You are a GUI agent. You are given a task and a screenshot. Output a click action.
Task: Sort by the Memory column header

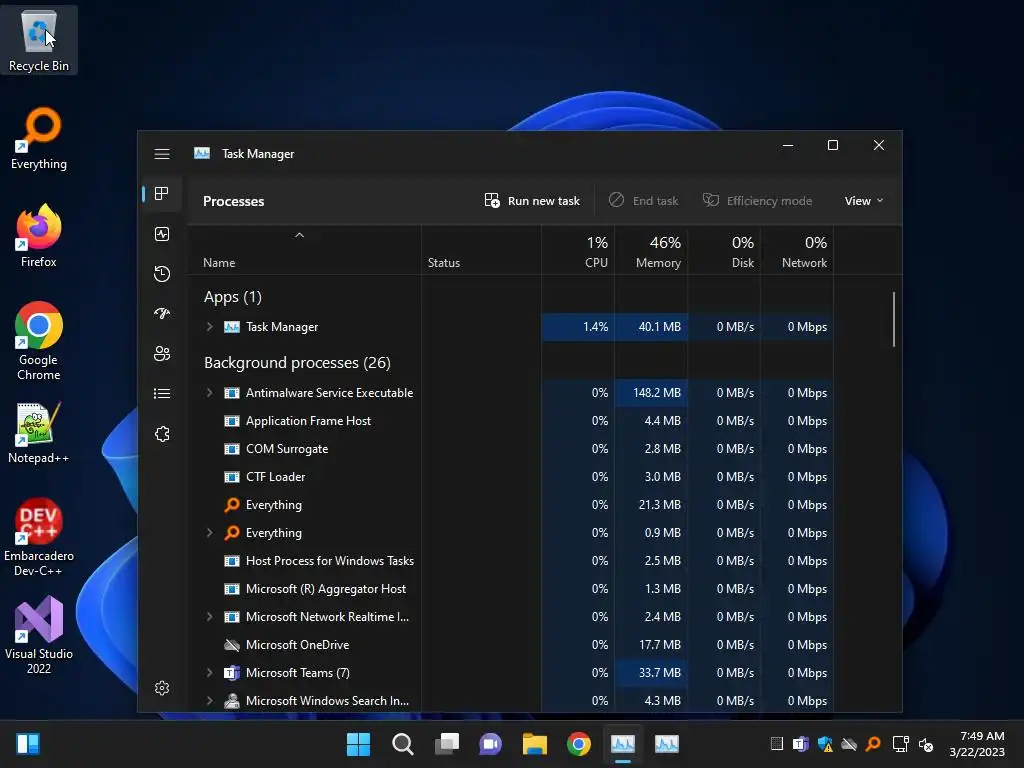coord(651,250)
